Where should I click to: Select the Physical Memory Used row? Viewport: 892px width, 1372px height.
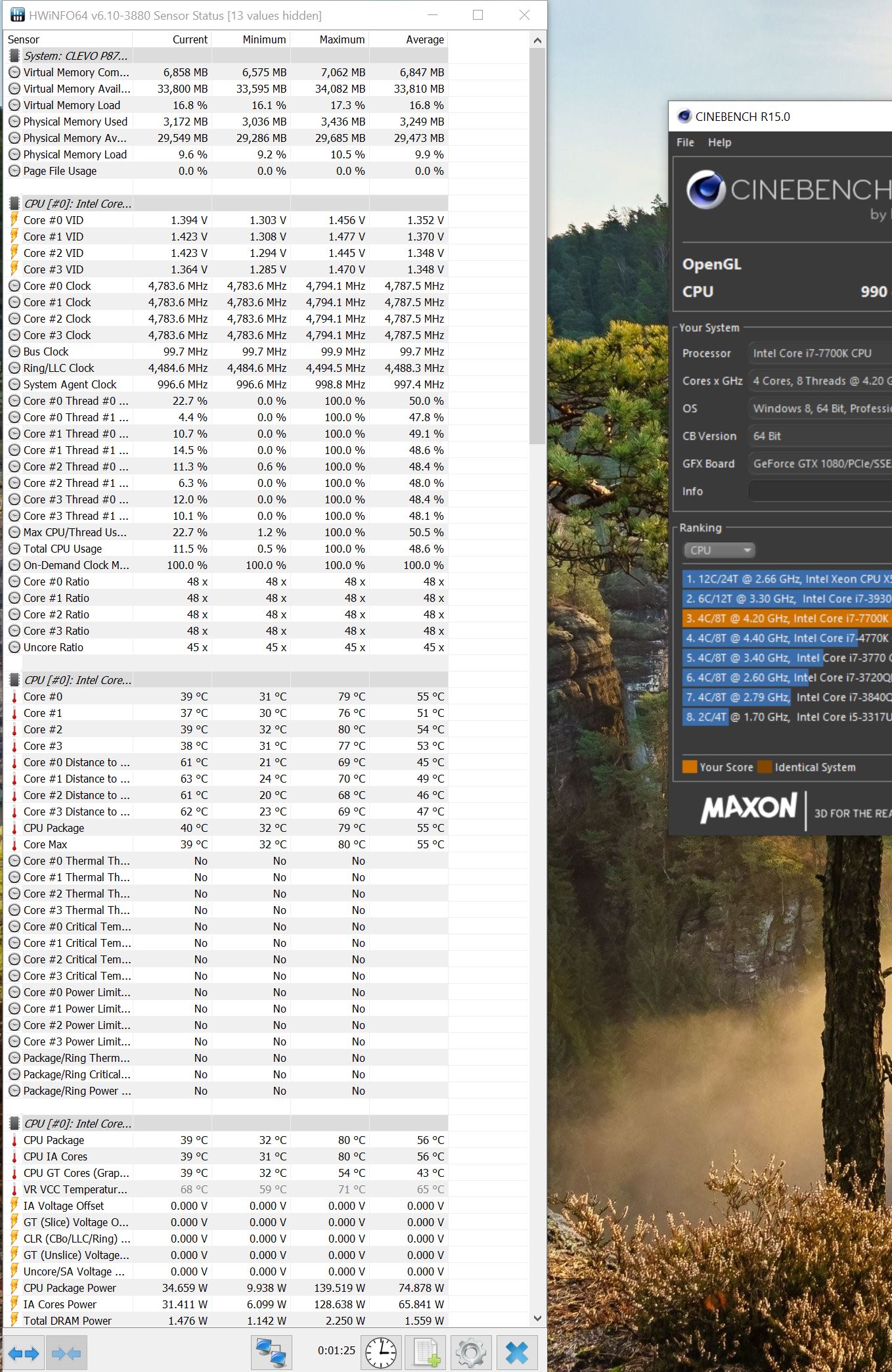pyautogui.click(x=225, y=122)
